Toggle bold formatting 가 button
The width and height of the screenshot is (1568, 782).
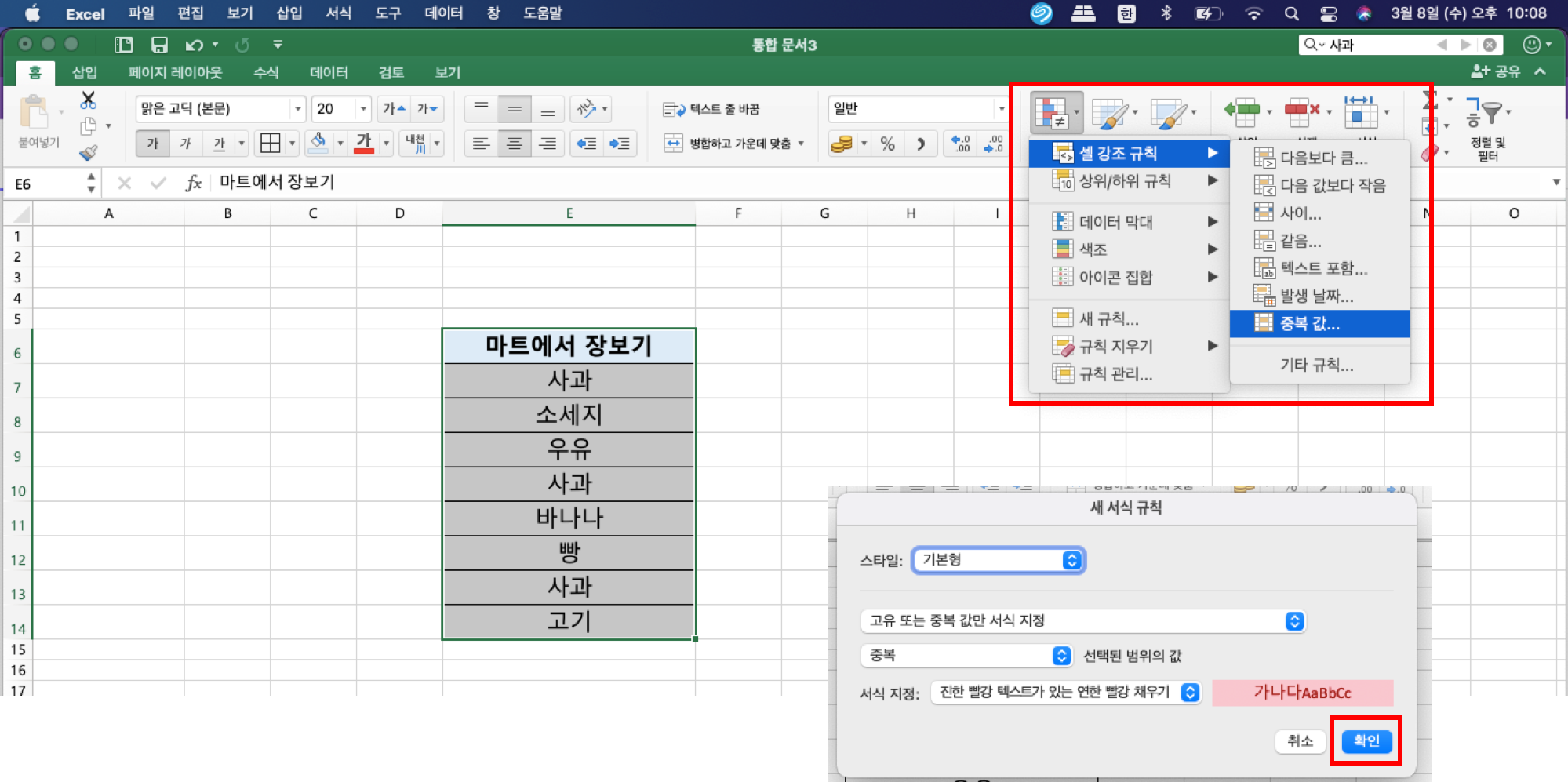point(152,143)
